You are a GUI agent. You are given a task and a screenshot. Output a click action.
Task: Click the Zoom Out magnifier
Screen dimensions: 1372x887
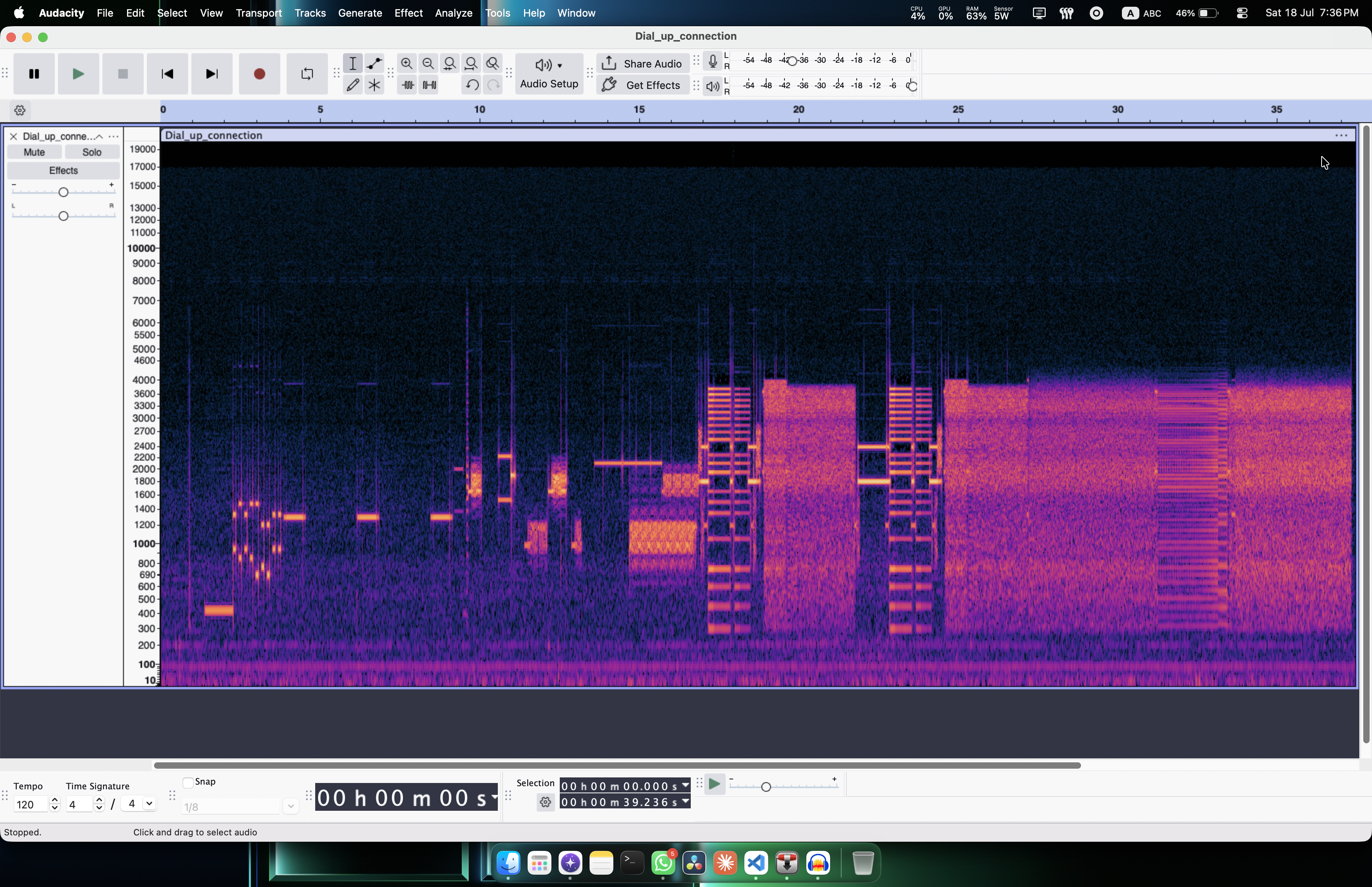tap(428, 64)
